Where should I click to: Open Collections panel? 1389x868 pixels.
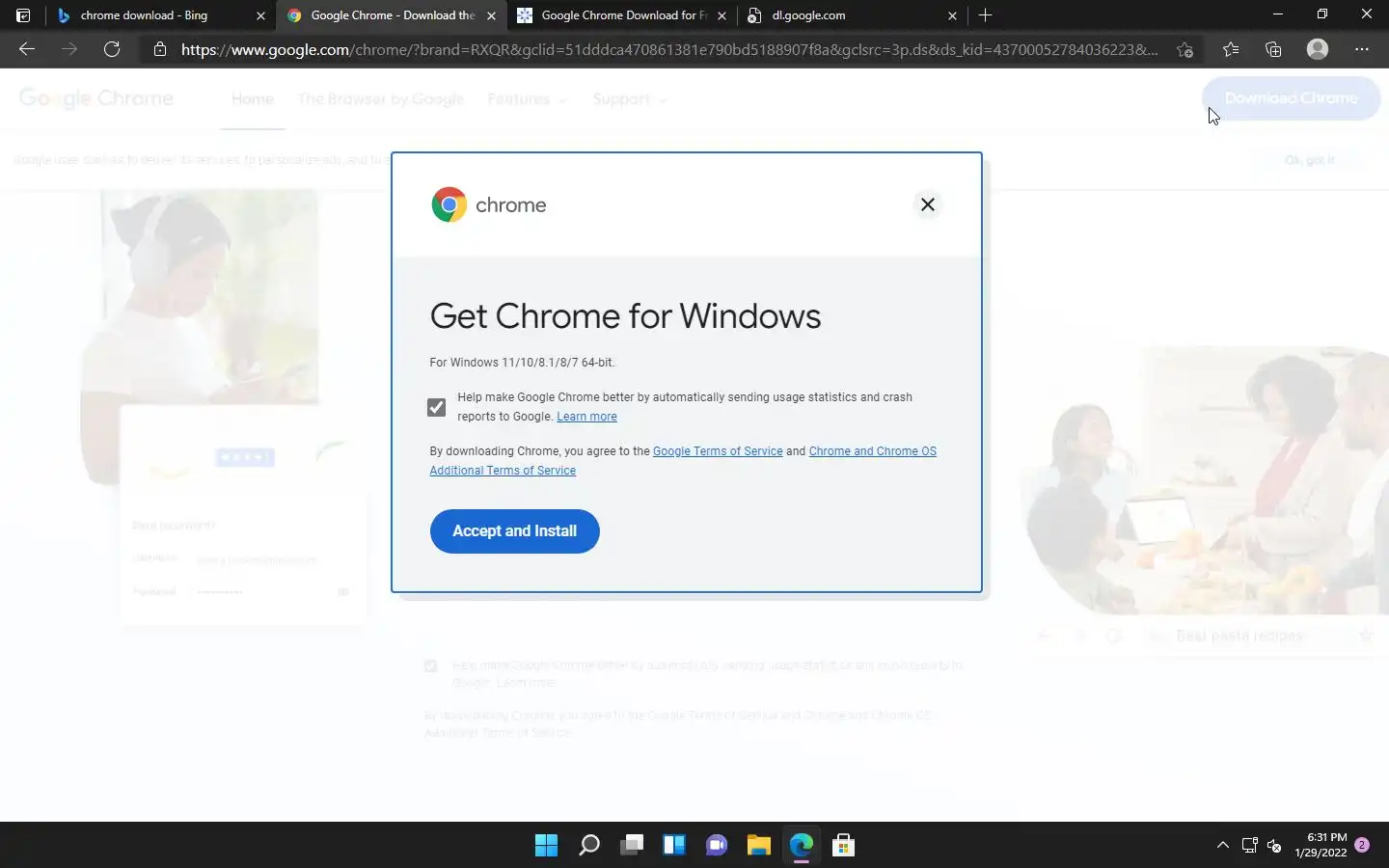pyautogui.click(x=1273, y=49)
